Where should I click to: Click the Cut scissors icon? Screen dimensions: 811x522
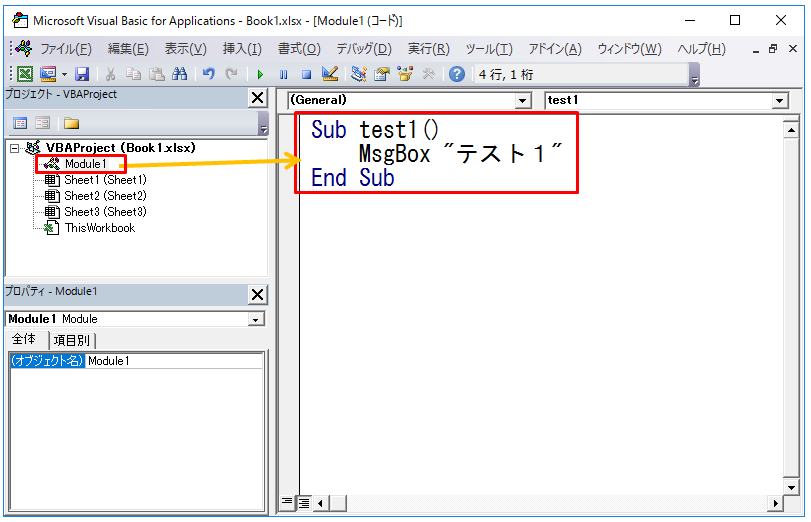tap(110, 74)
